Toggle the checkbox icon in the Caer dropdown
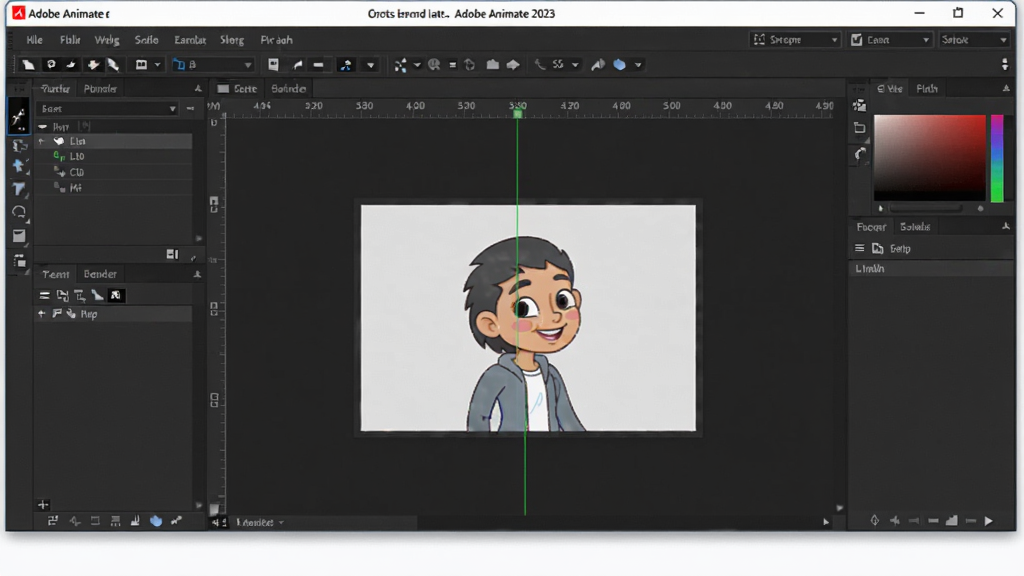1024x576 pixels. (x=857, y=40)
